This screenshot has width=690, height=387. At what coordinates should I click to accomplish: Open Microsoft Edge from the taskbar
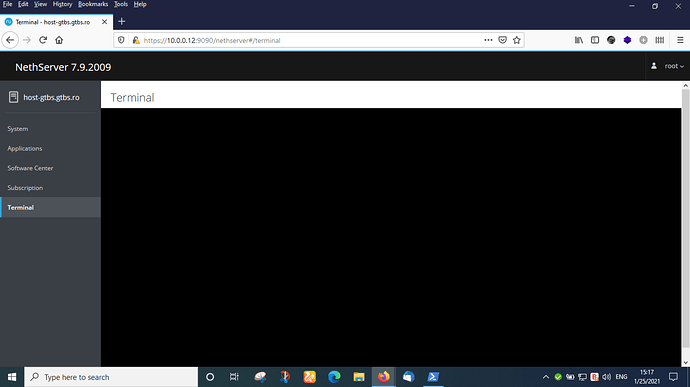334,377
